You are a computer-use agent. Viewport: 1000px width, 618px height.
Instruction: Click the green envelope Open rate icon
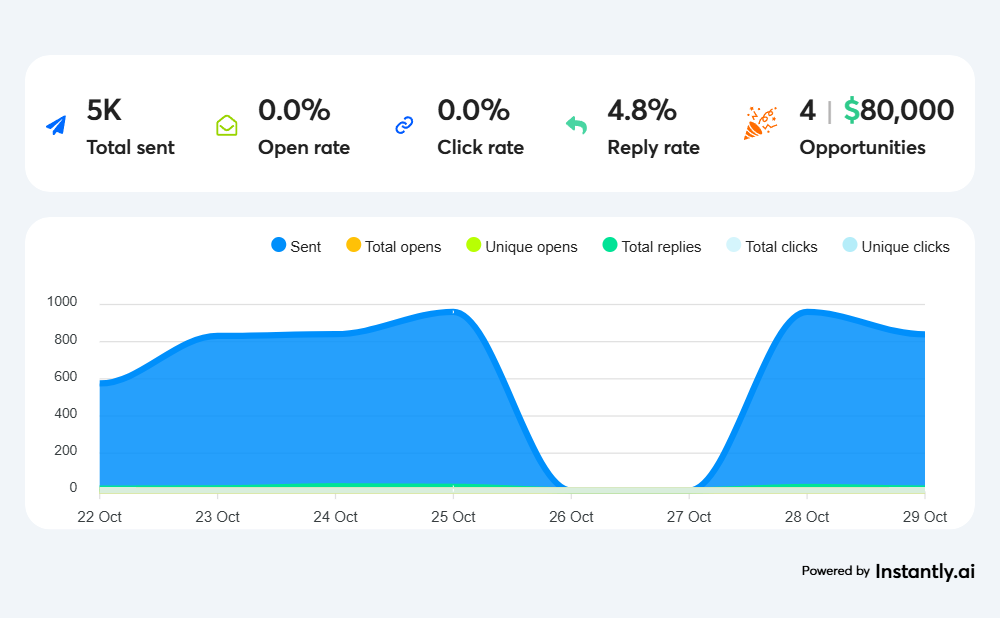(227, 126)
